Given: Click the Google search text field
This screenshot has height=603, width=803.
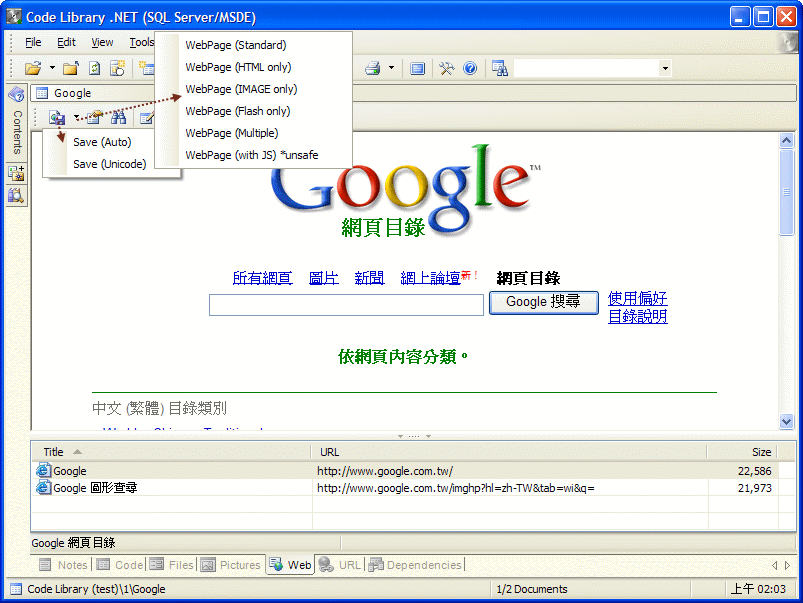Looking at the screenshot, I should tap(346, 305).
